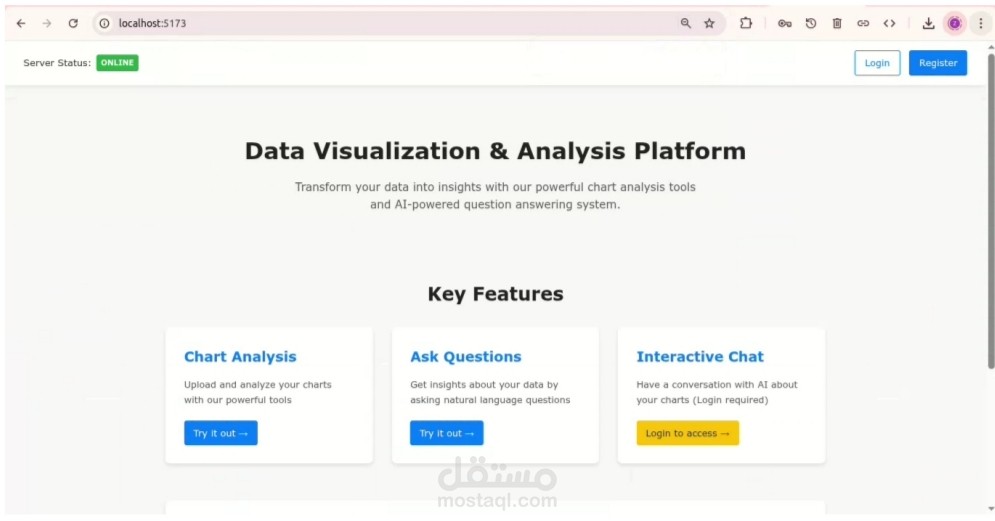This screenshot has height=521, width=995.
Task: Click the 'Upload and analyze your charts' description
Action: pyautogui.click(x=258, y=392)
